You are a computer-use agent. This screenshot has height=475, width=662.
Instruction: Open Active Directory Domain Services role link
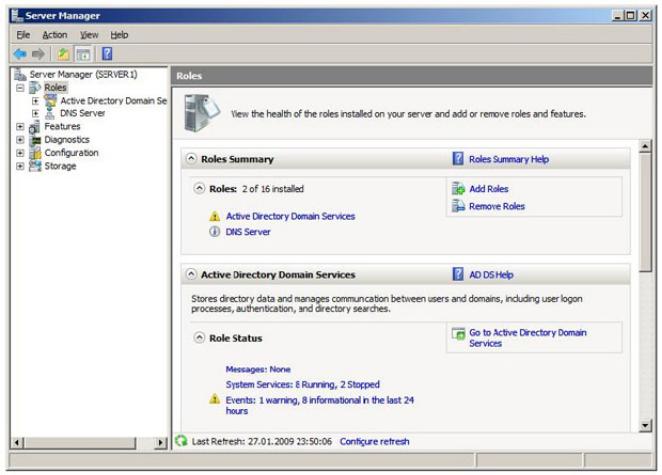pyautogui.click(x=290, y=216)
